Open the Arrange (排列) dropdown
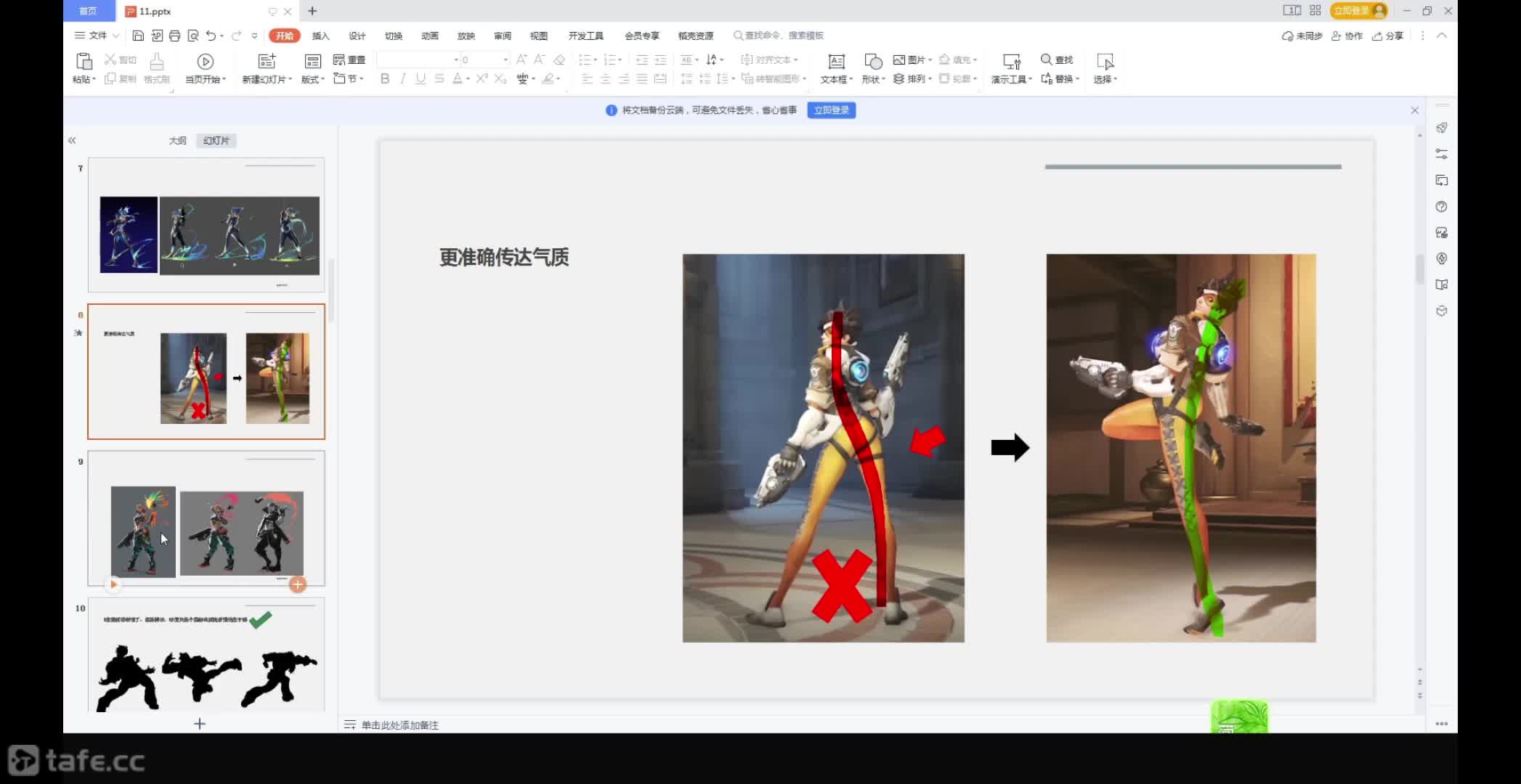Viewport: 1521px width, 784px height. pyautogui.click(x=912, y=78)
